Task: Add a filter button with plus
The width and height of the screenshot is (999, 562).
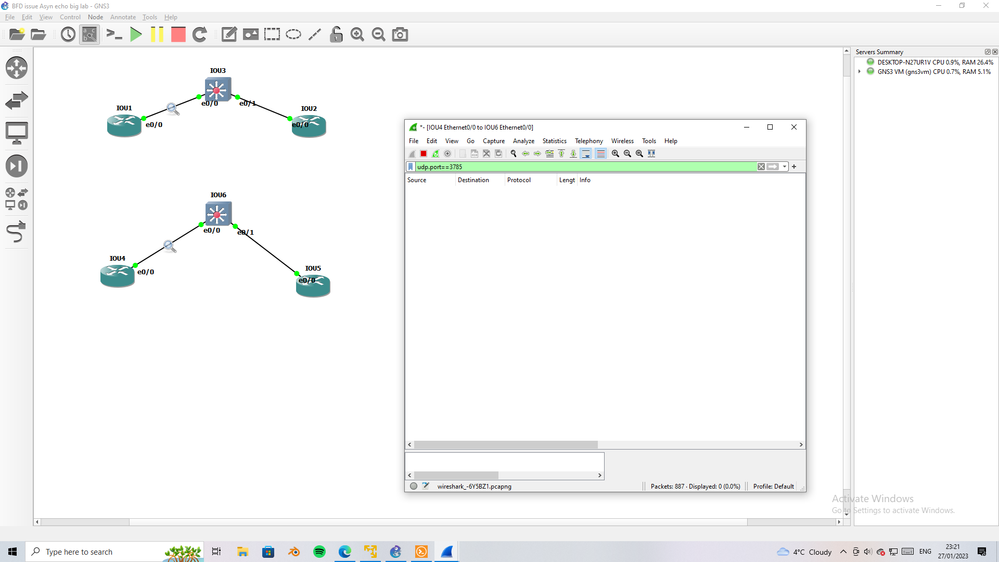Action: click(x=794, y=166)
